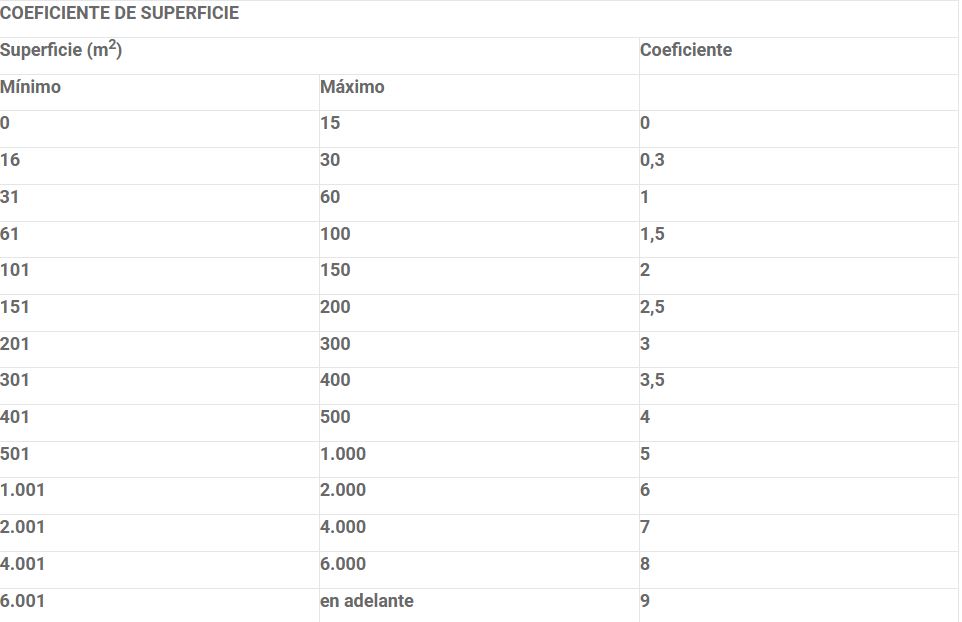This screenshot has height=622, width=962.
Task: Click the 'Máximo' column header
Action: click(352, 87)
